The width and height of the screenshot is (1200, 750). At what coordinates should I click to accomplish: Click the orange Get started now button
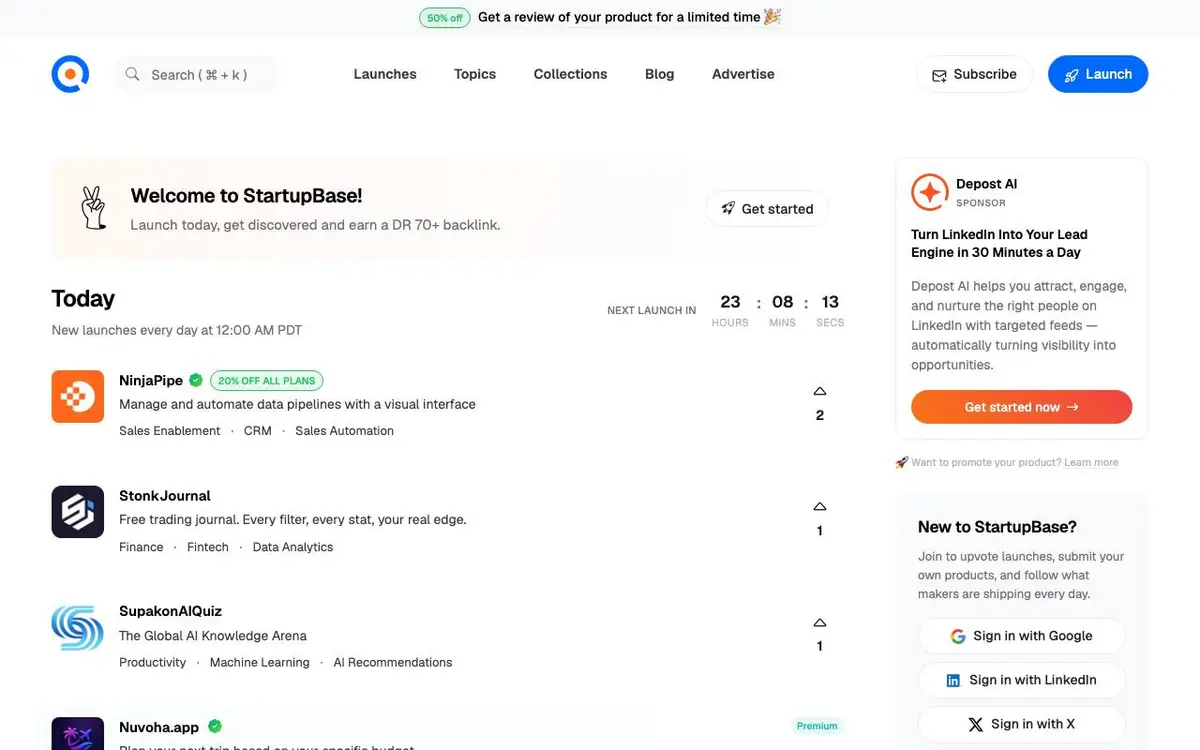tap(1021, 407)
